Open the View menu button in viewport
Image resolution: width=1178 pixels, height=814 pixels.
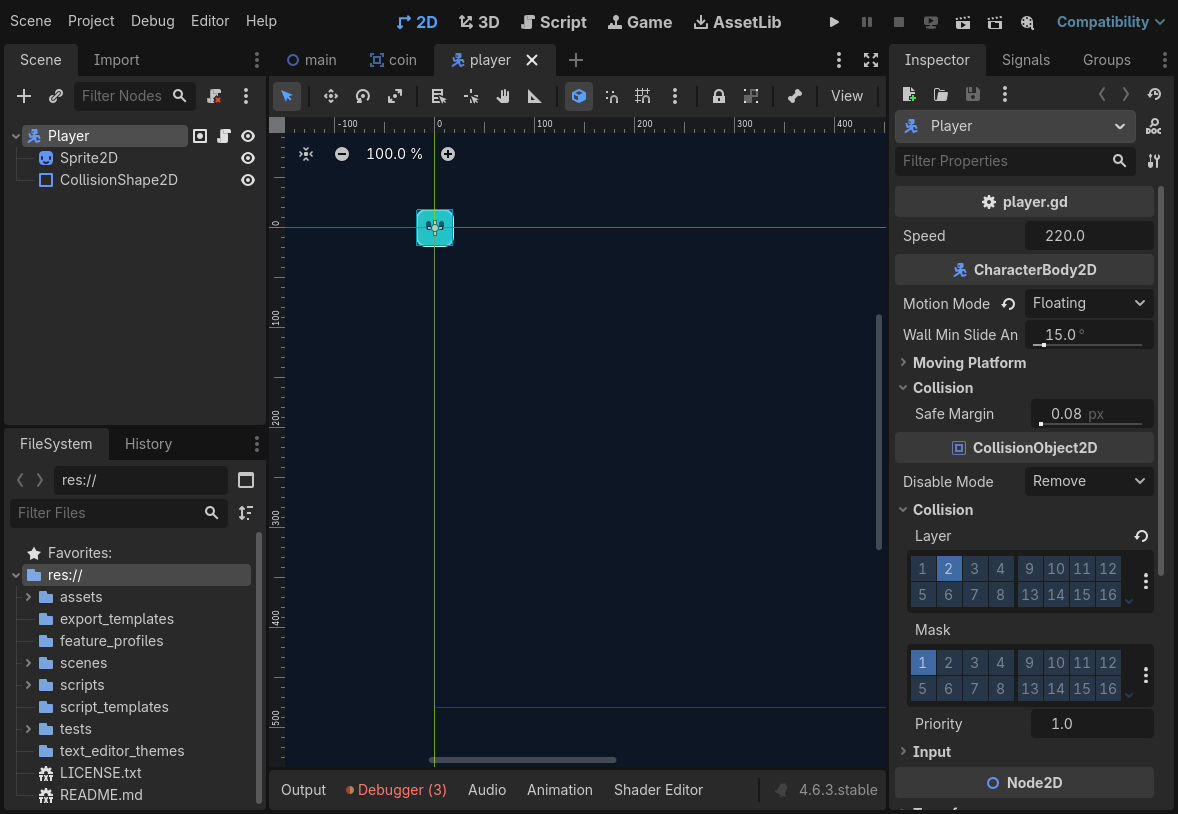(x=847, y=96)
